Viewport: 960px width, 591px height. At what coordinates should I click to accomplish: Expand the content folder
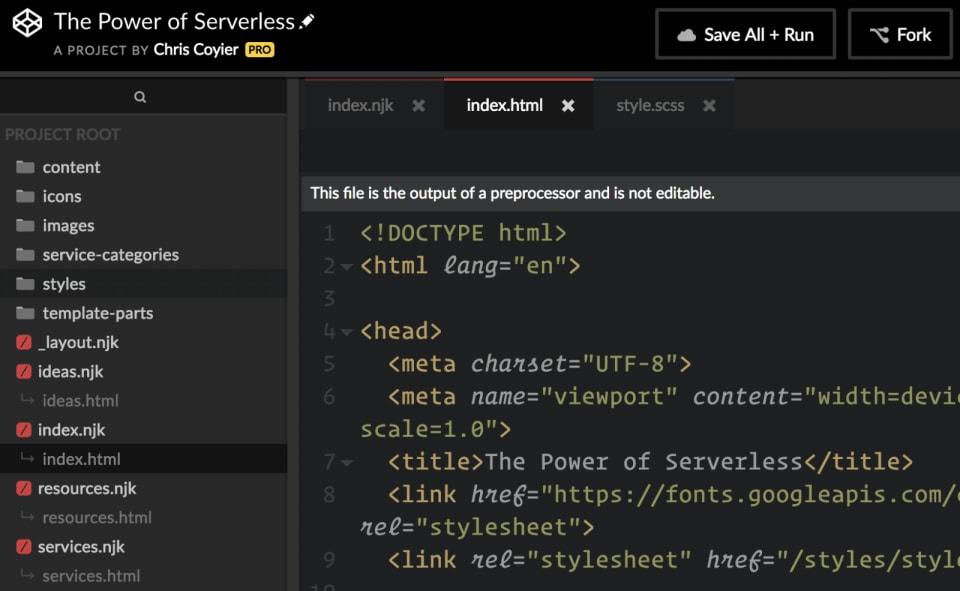(x=70, y=167)
